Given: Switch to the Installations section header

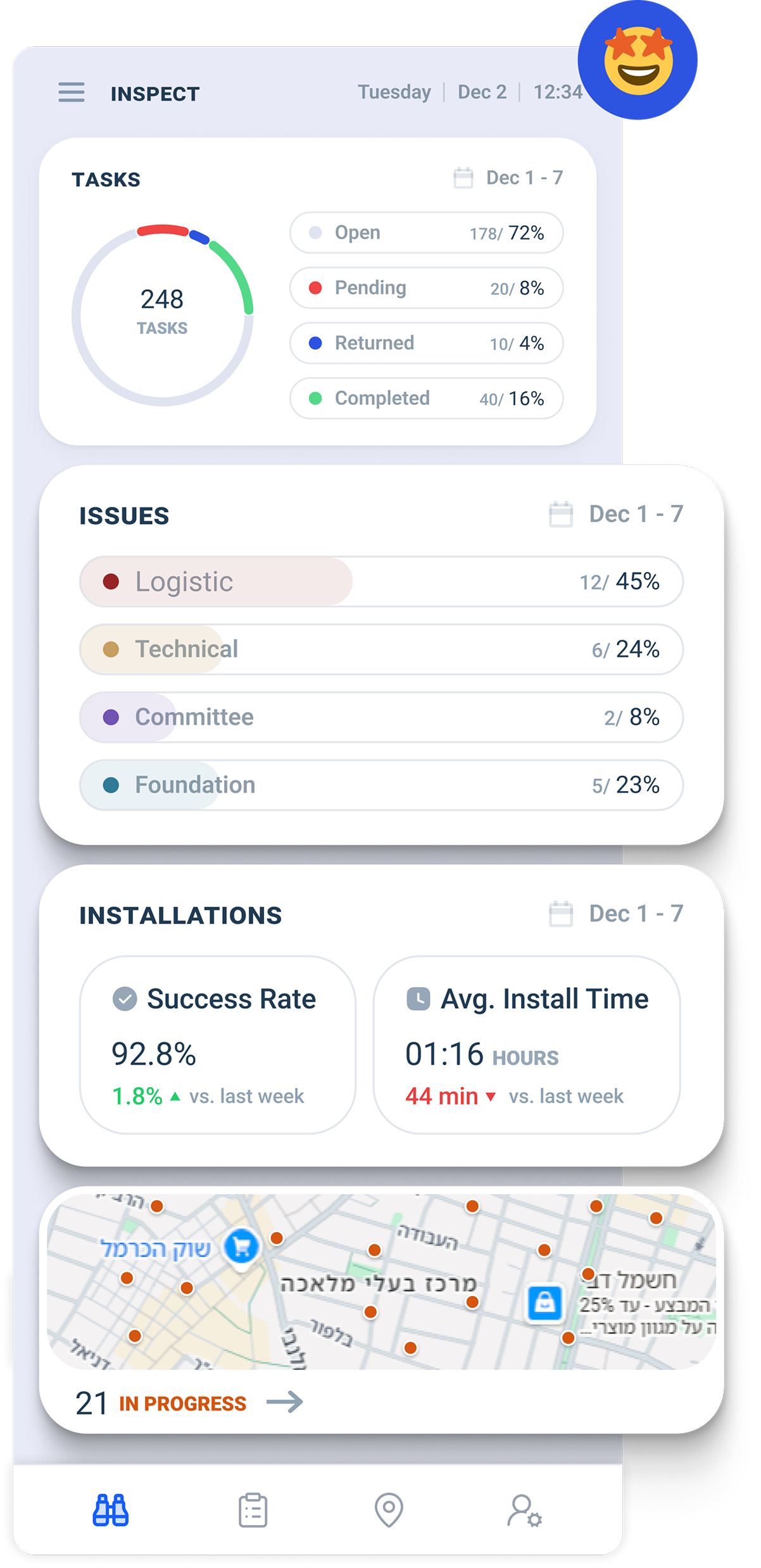Looking at the screenshot, I should [181, 915].
